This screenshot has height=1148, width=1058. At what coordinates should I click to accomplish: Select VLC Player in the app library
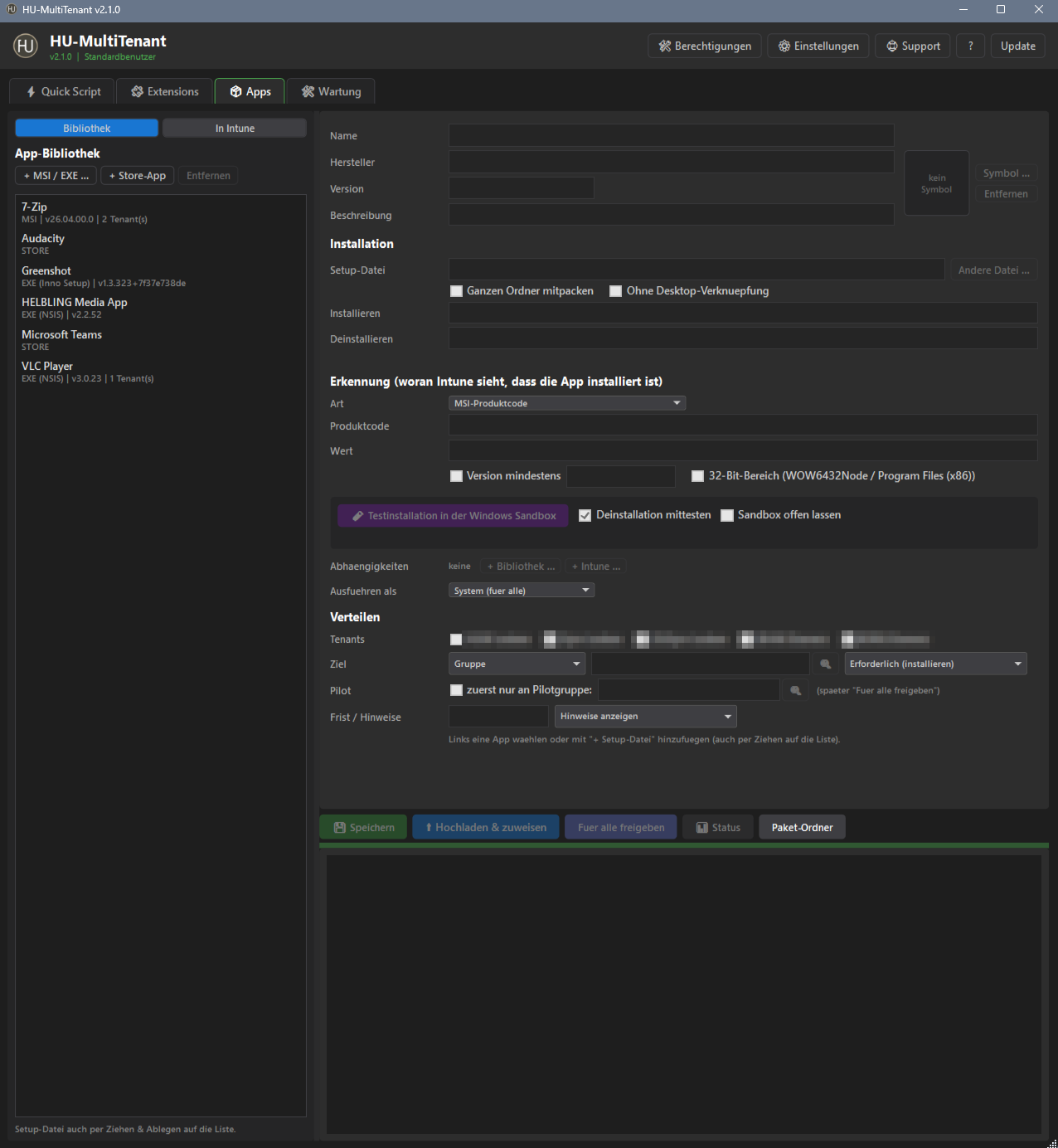(160, 372)
